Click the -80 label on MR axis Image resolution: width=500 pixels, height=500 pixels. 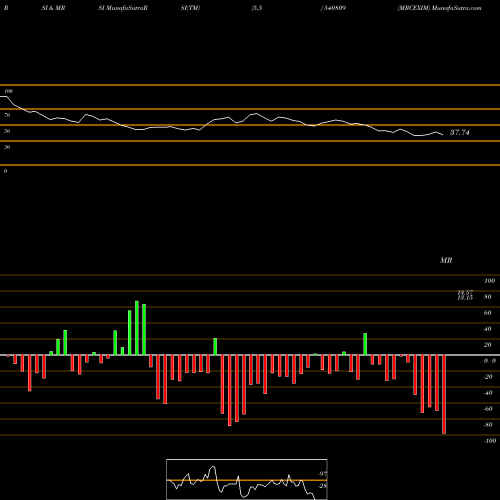point(488,425)
